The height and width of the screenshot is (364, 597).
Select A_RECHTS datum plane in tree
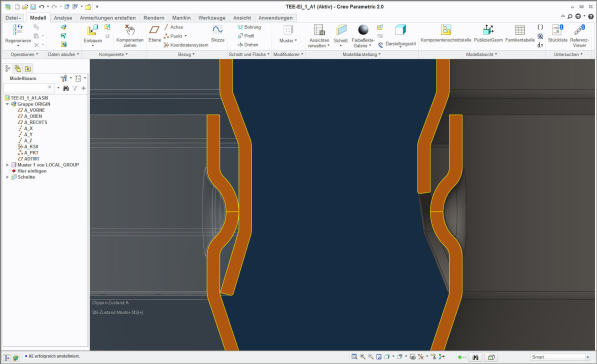coord(35,122)
